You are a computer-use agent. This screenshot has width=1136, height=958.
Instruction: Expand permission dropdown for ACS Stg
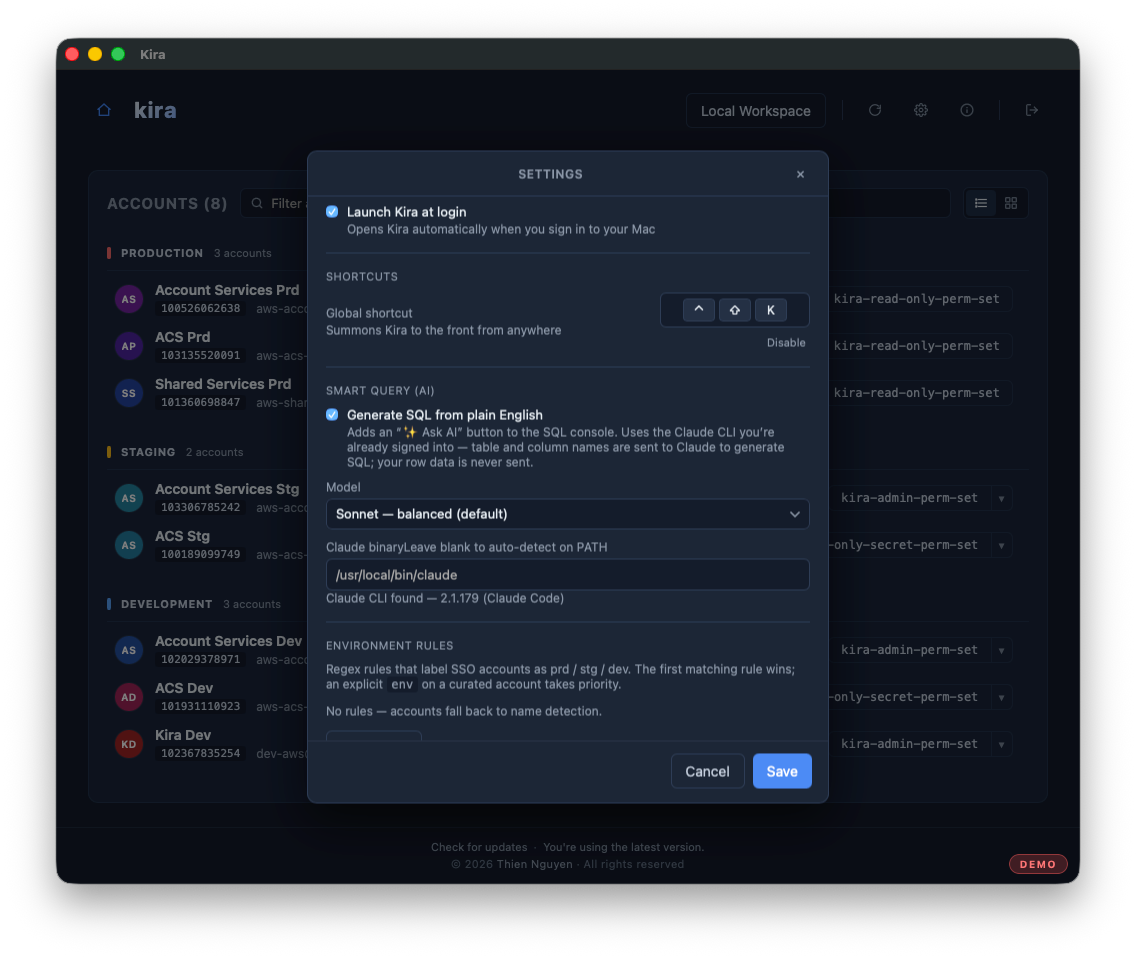pos(1001,546)
